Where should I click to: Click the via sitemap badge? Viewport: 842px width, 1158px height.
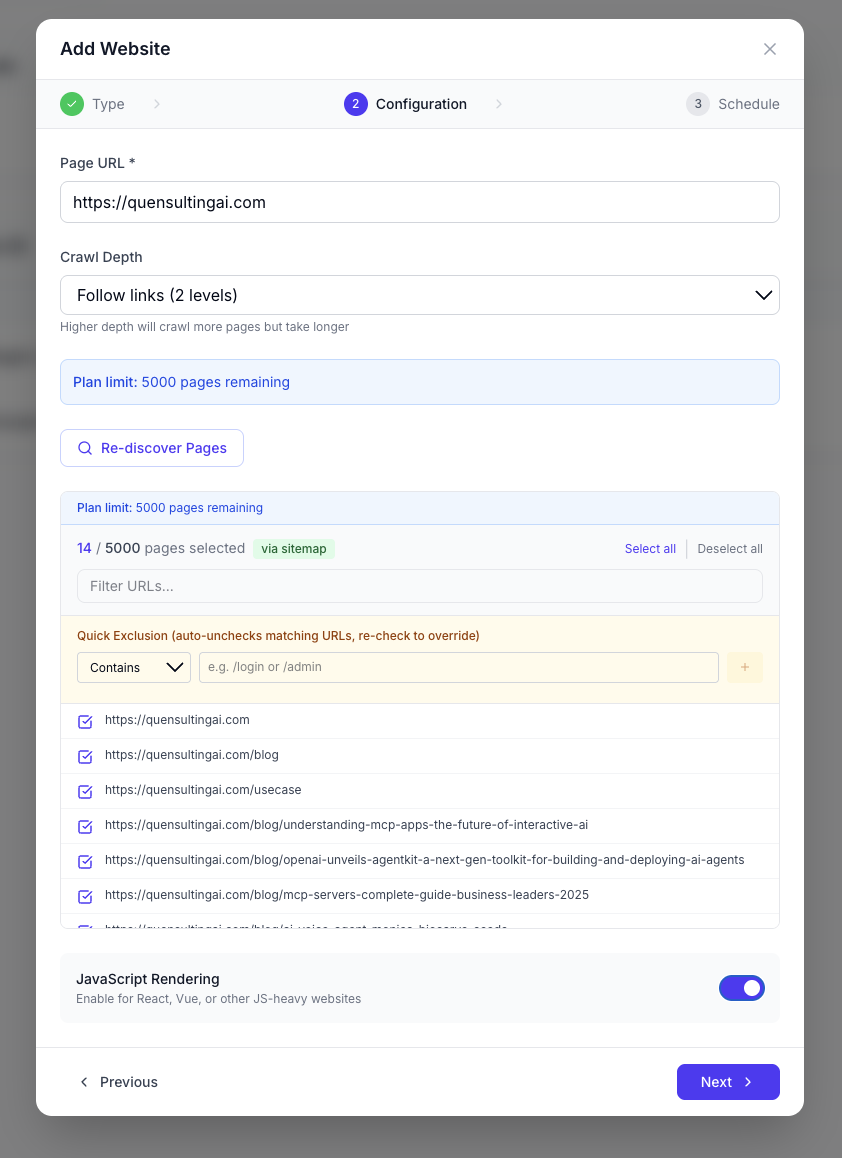(x=294, y=548)
